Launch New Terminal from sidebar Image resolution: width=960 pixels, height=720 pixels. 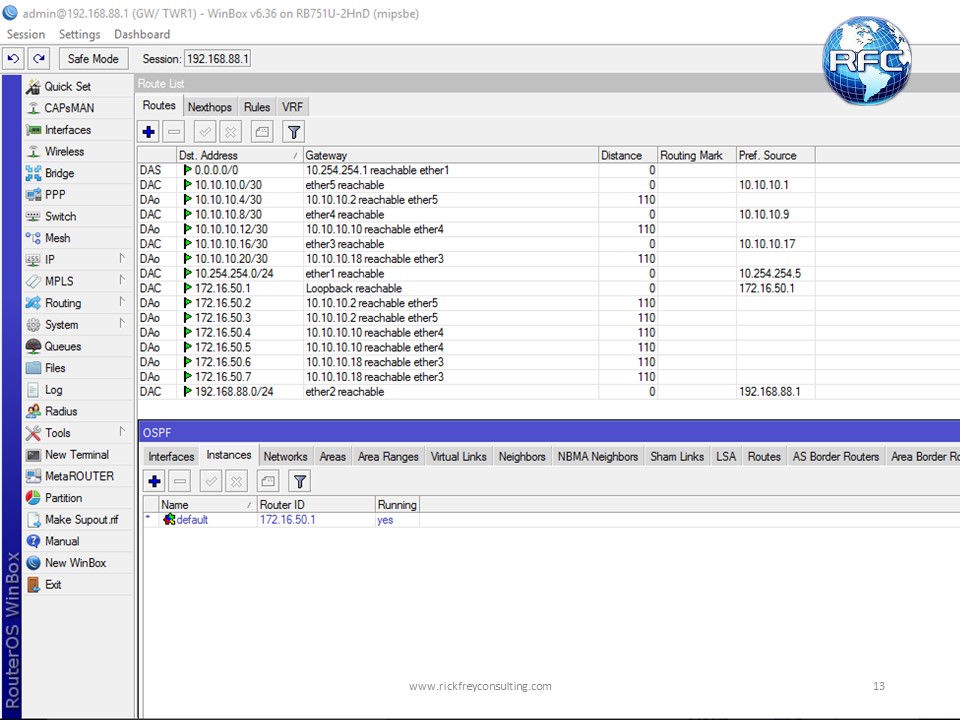pyautogui.click(x=77, y=454)
